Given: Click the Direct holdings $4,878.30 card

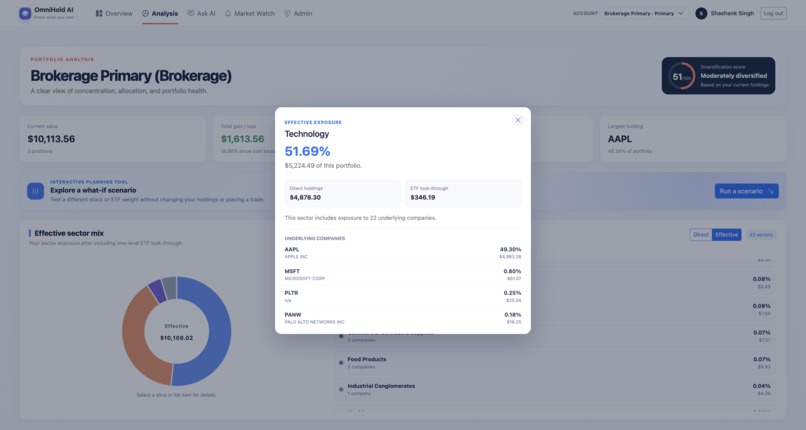Looking at the screenshot, I should point(342,193).
